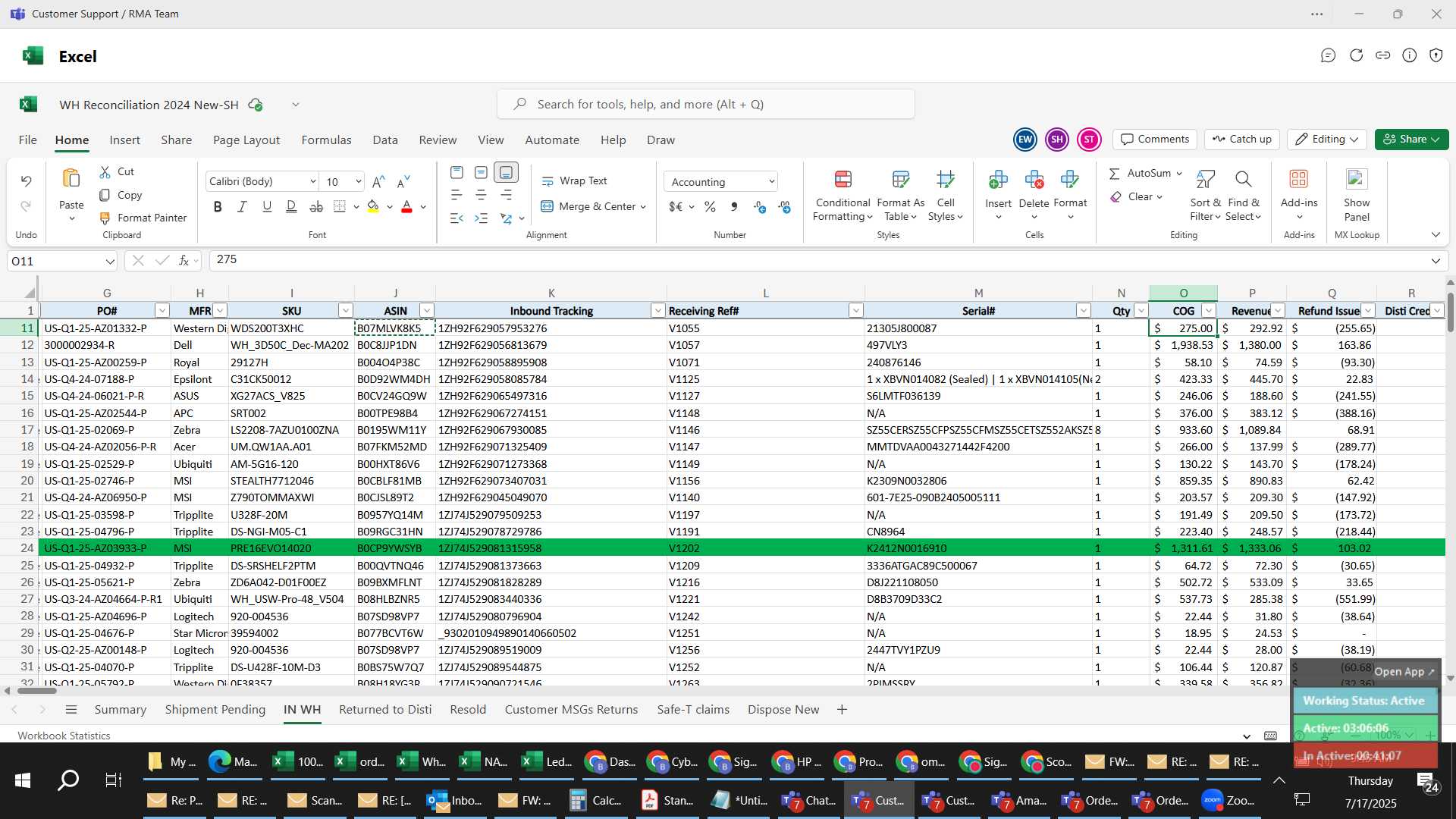The width and height of the screenshot is (1456, 819).
Task: Click the Format Painter brush icon
Action: pos(105,218)
